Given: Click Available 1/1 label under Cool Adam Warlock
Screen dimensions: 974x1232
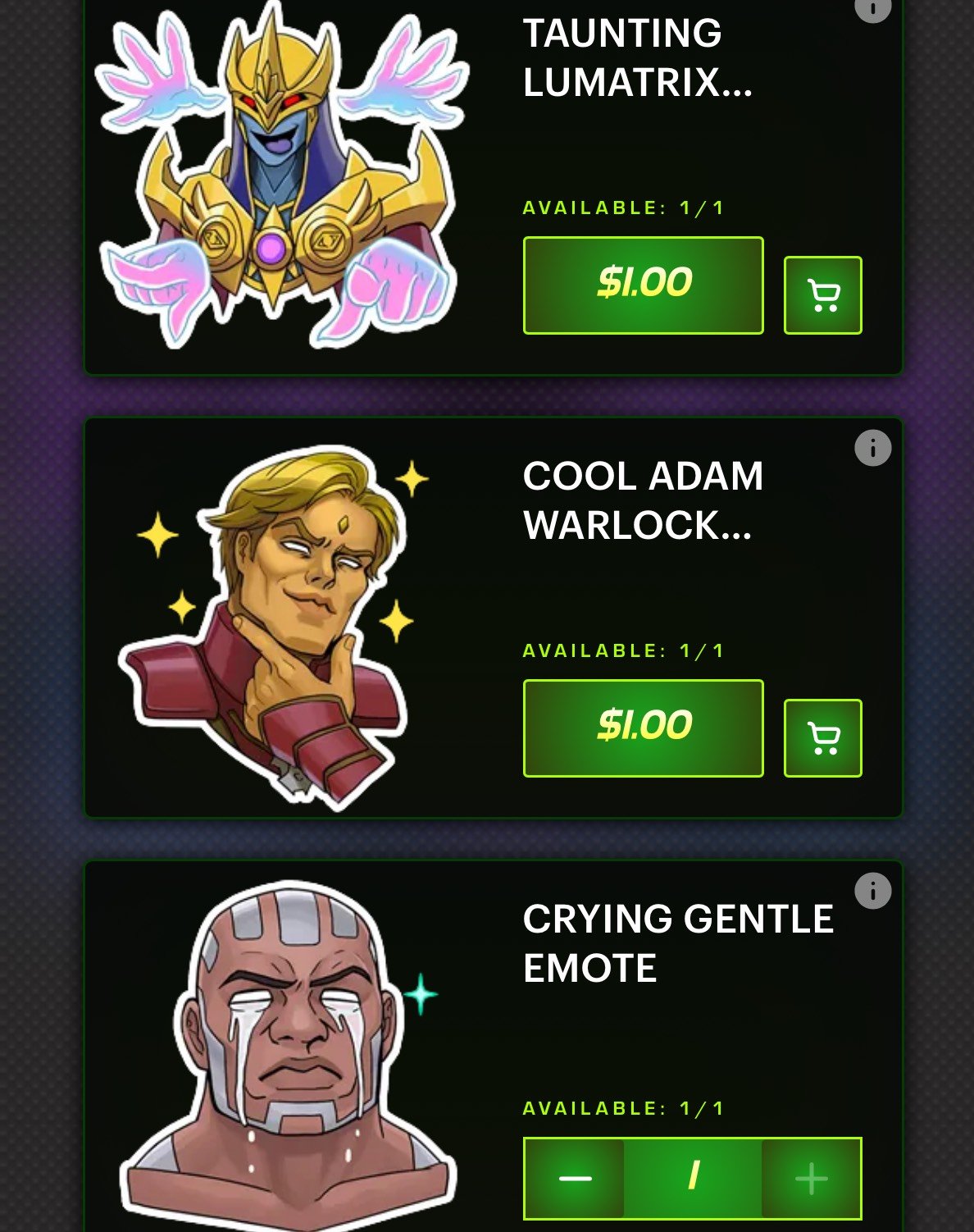Looking at the screenshot, I should (624, 650).
